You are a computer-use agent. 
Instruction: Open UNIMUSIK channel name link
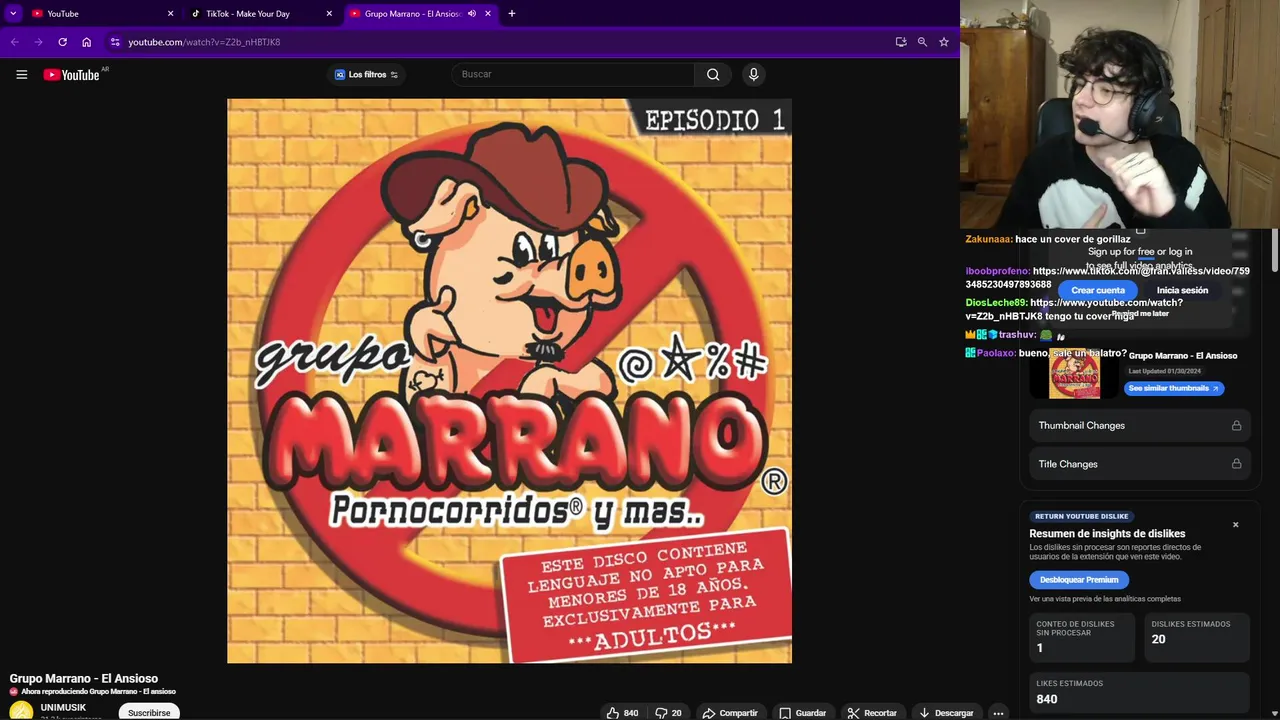pyautogui.click(x=63, y=707)
